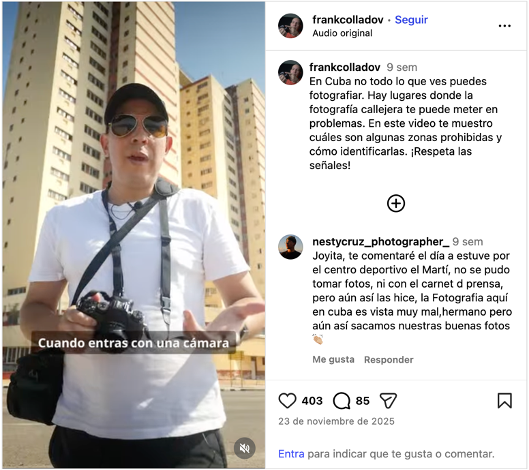Load more comments with the plus circle
The width and height of the screenshot is (529, 470).
[396, 203]
